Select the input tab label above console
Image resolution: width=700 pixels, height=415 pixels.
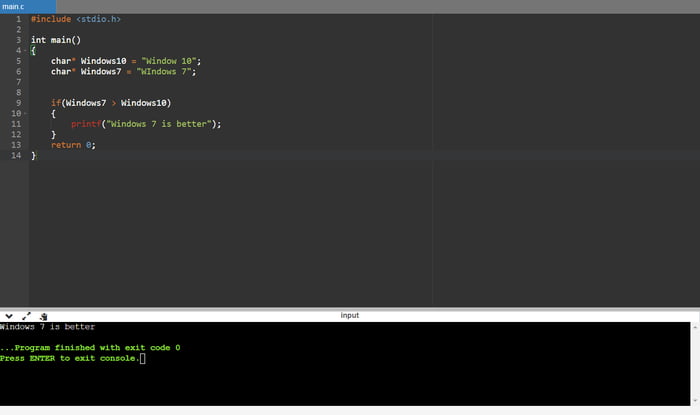(x=349, y=315)
